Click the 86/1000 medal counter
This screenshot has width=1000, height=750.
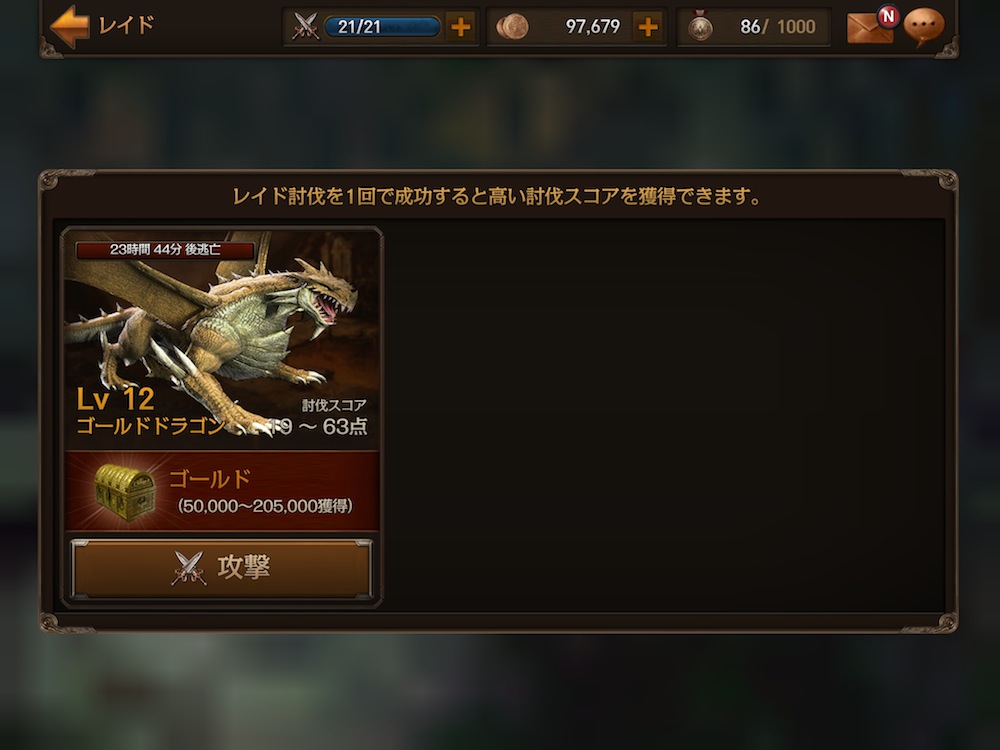[777, 27]
